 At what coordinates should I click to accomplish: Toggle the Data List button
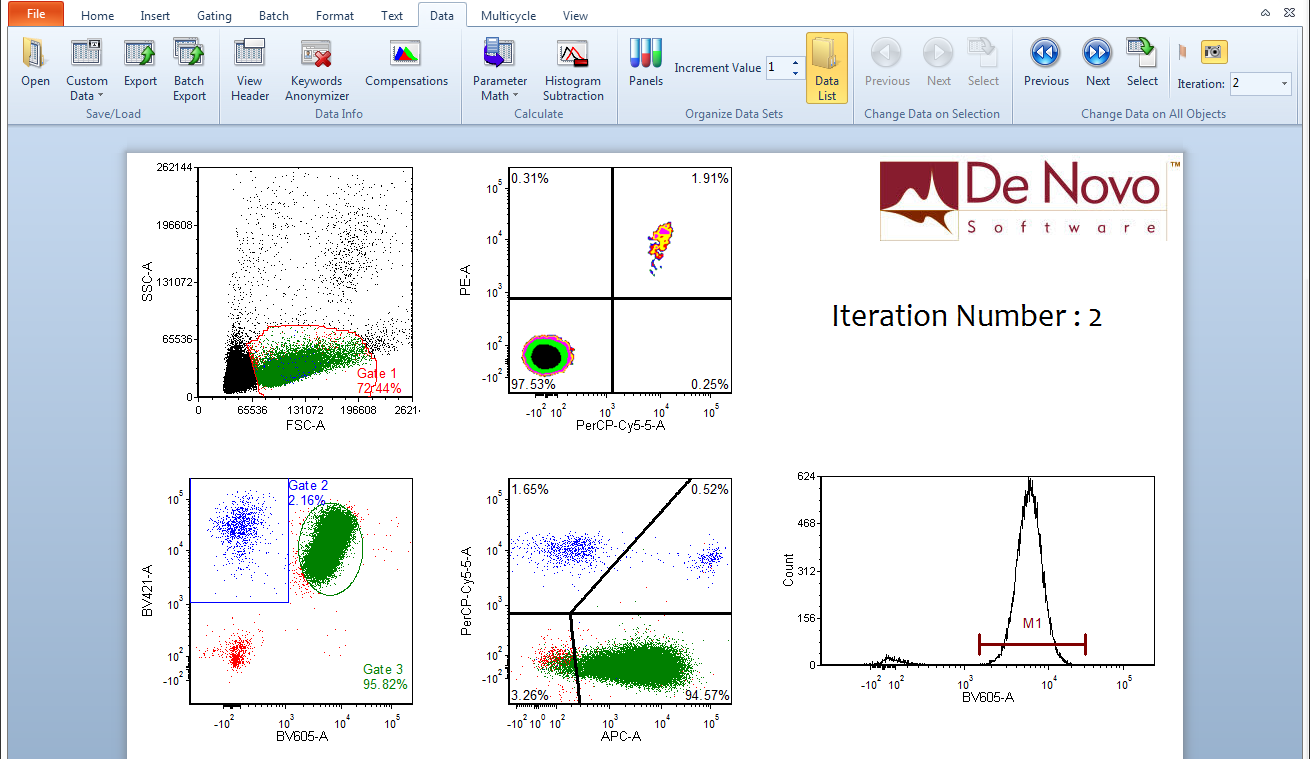pos(826,68)
